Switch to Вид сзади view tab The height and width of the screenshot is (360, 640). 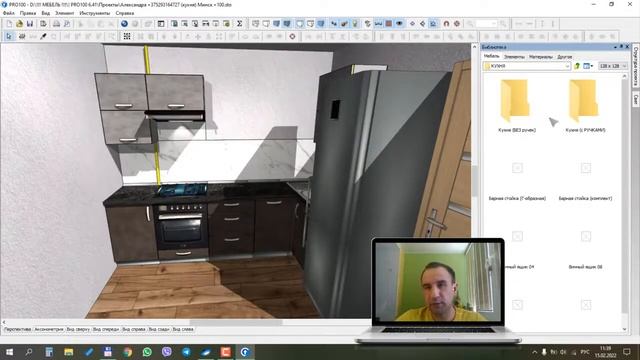[x=159, y=329]
